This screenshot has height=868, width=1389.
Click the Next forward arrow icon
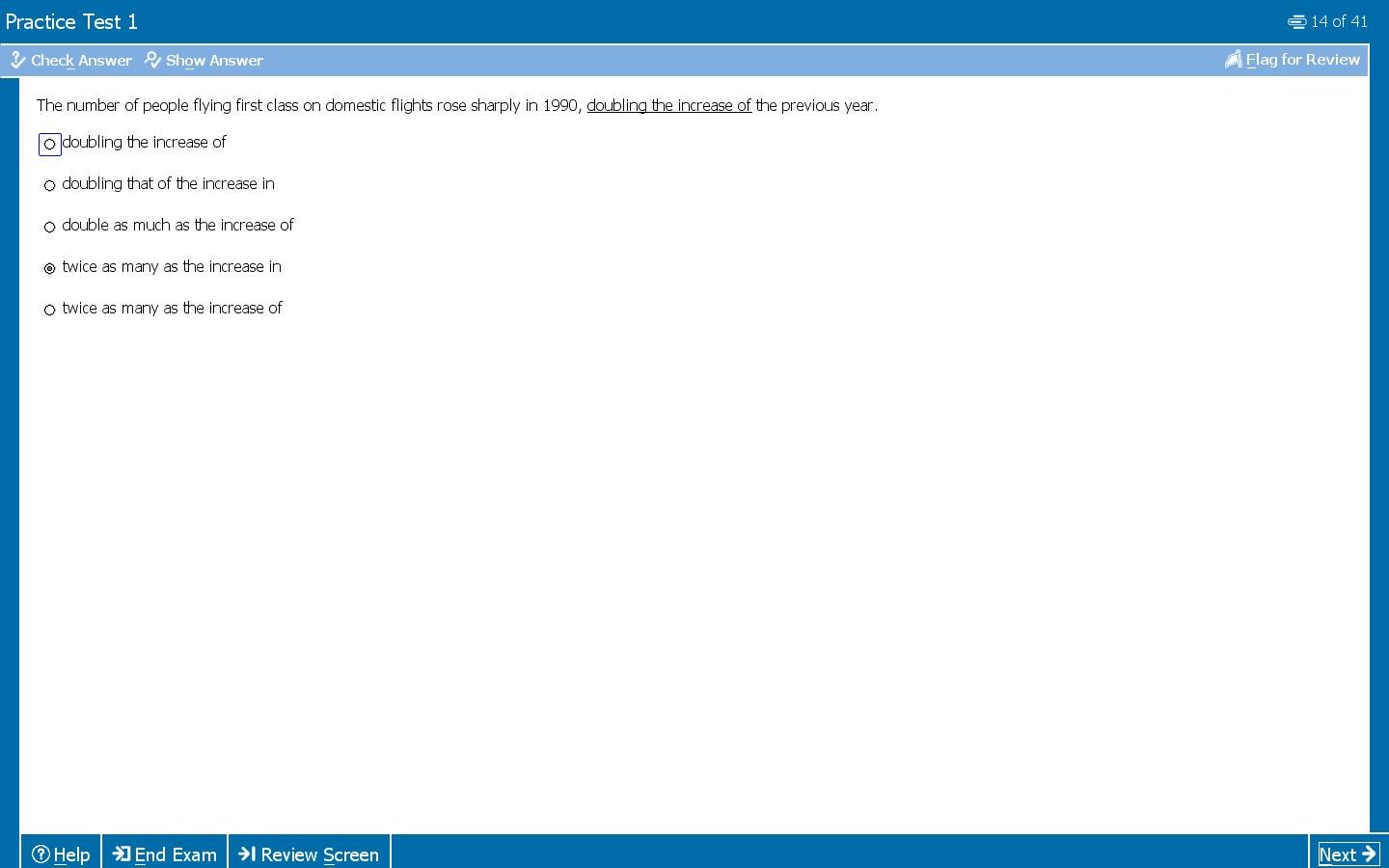tap(1369, 854)
